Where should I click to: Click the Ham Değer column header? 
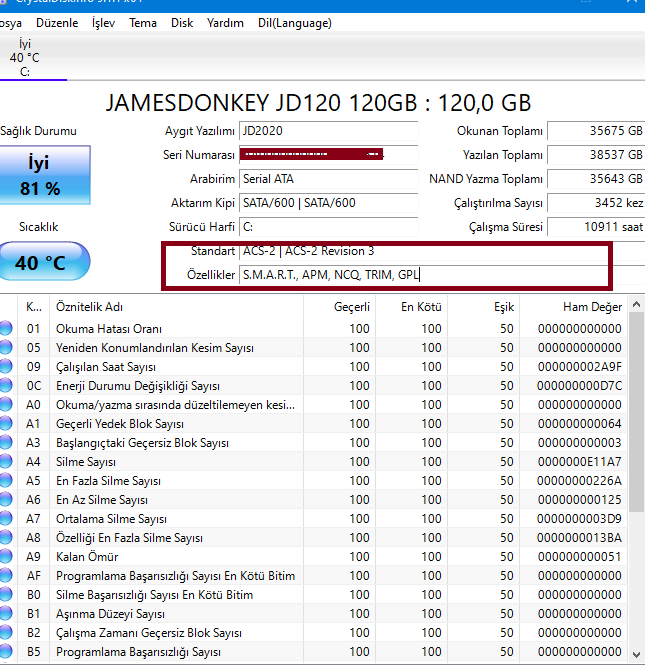(573, 307)
